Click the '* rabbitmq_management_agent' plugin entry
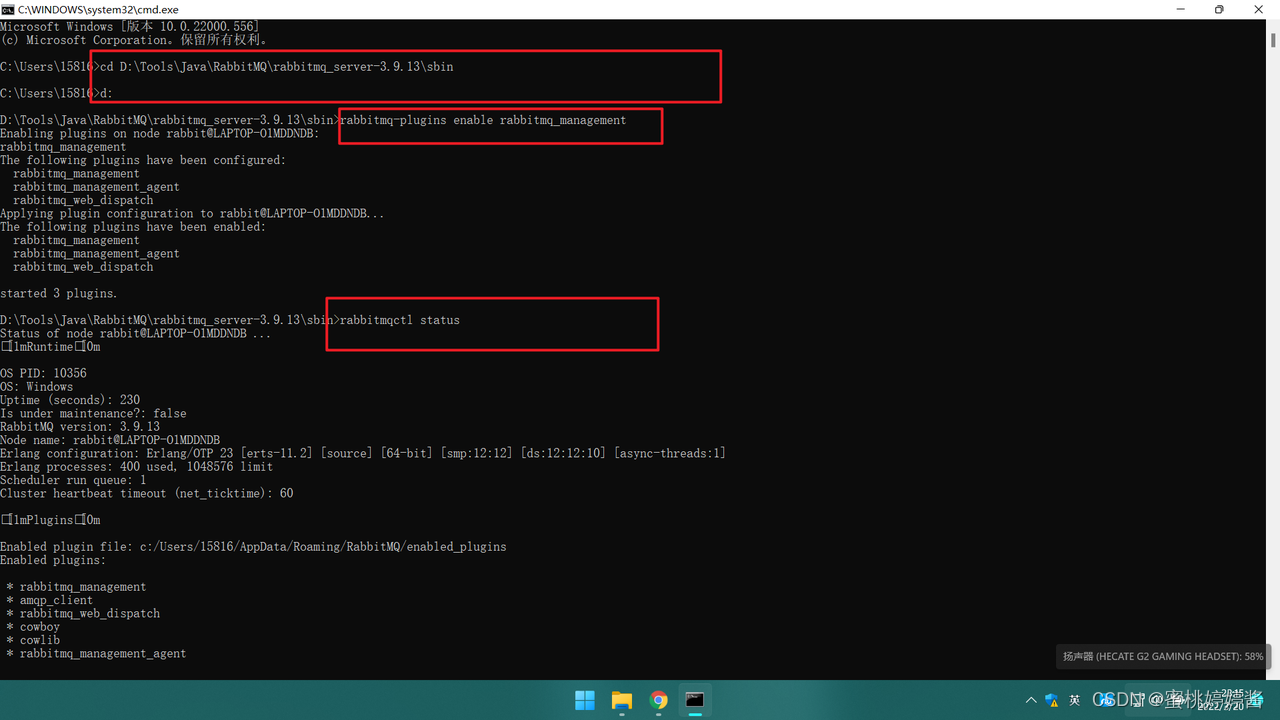Viewport: 1280px width, 720px height. coord(96,653)
